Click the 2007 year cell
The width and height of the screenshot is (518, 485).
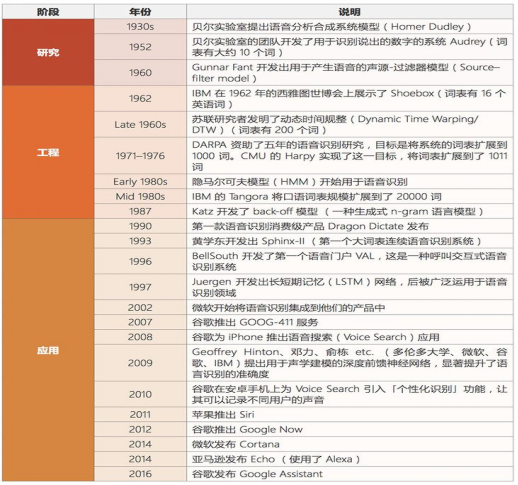pos(140,322)
